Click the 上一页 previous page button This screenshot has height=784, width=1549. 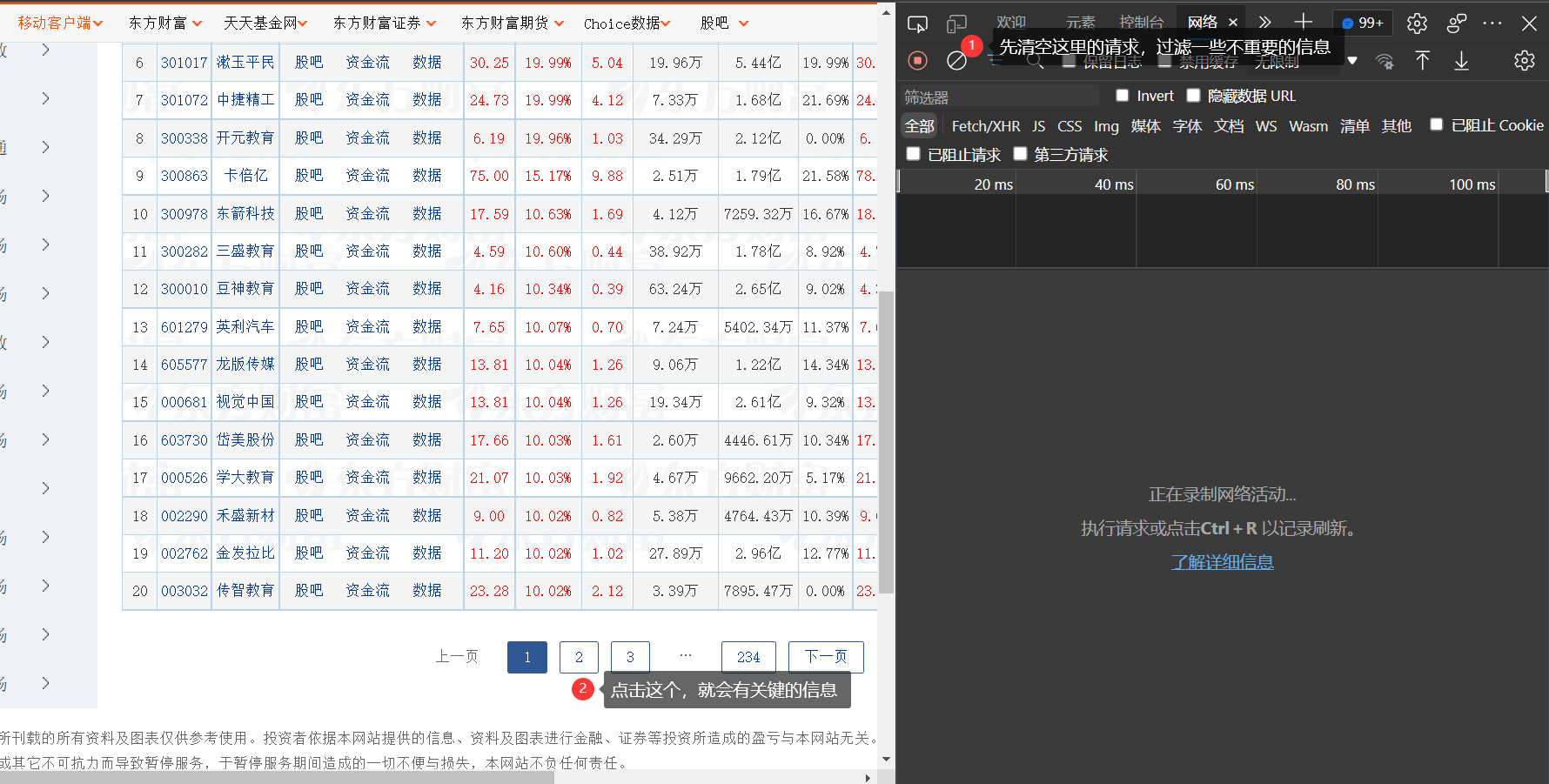[457, 657]
